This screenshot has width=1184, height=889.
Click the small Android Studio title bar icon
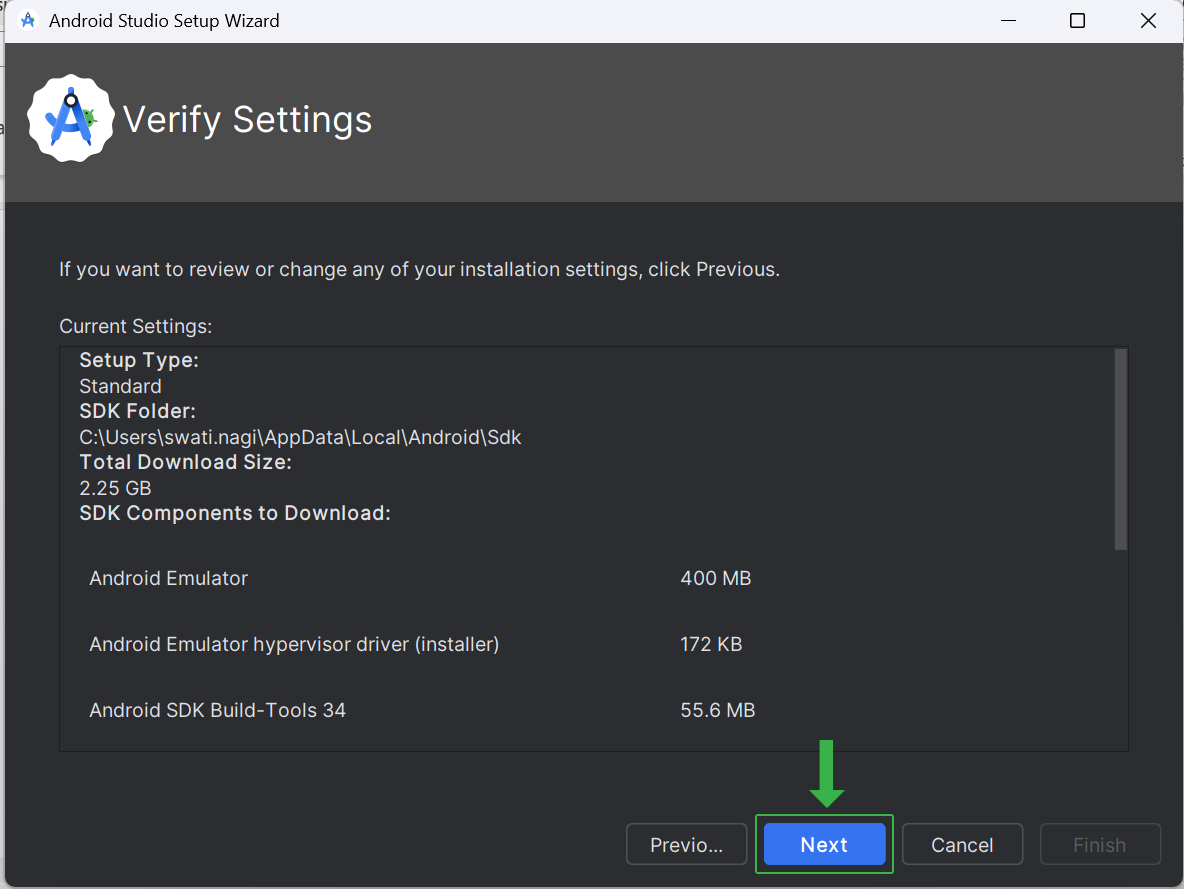pyautogui.click(x=28, y=20)
